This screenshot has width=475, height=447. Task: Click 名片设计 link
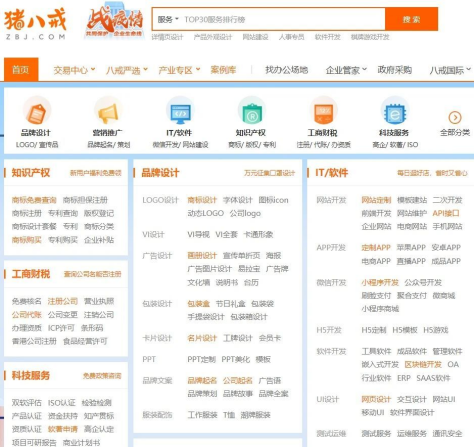[x=202, y=338]
